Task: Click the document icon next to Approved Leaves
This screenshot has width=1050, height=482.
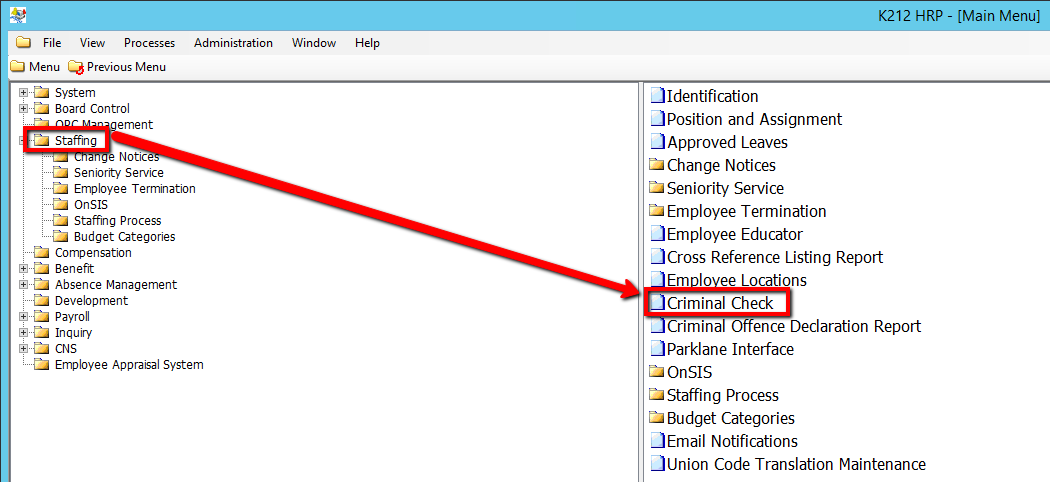Action: coord(657,143)
